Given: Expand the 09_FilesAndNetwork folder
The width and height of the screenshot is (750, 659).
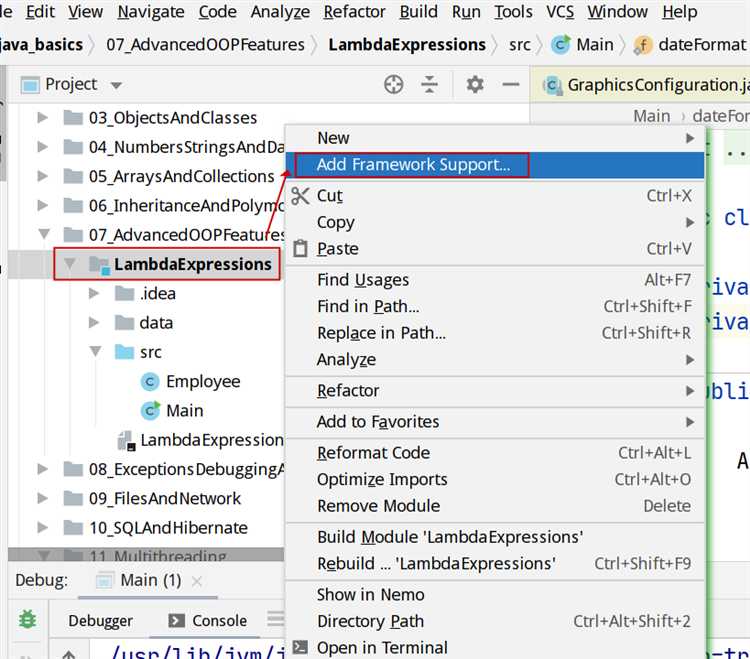Looking at the screenshot, I should (x=43, y=498).
